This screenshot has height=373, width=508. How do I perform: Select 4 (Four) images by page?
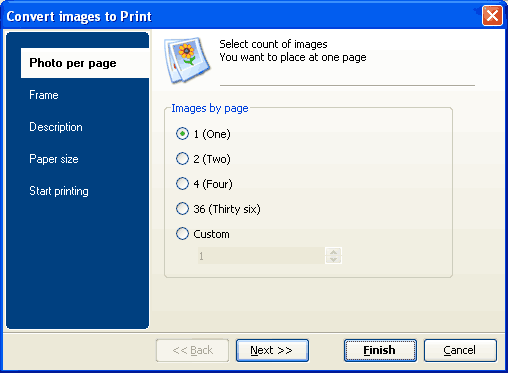click(204, 184)
